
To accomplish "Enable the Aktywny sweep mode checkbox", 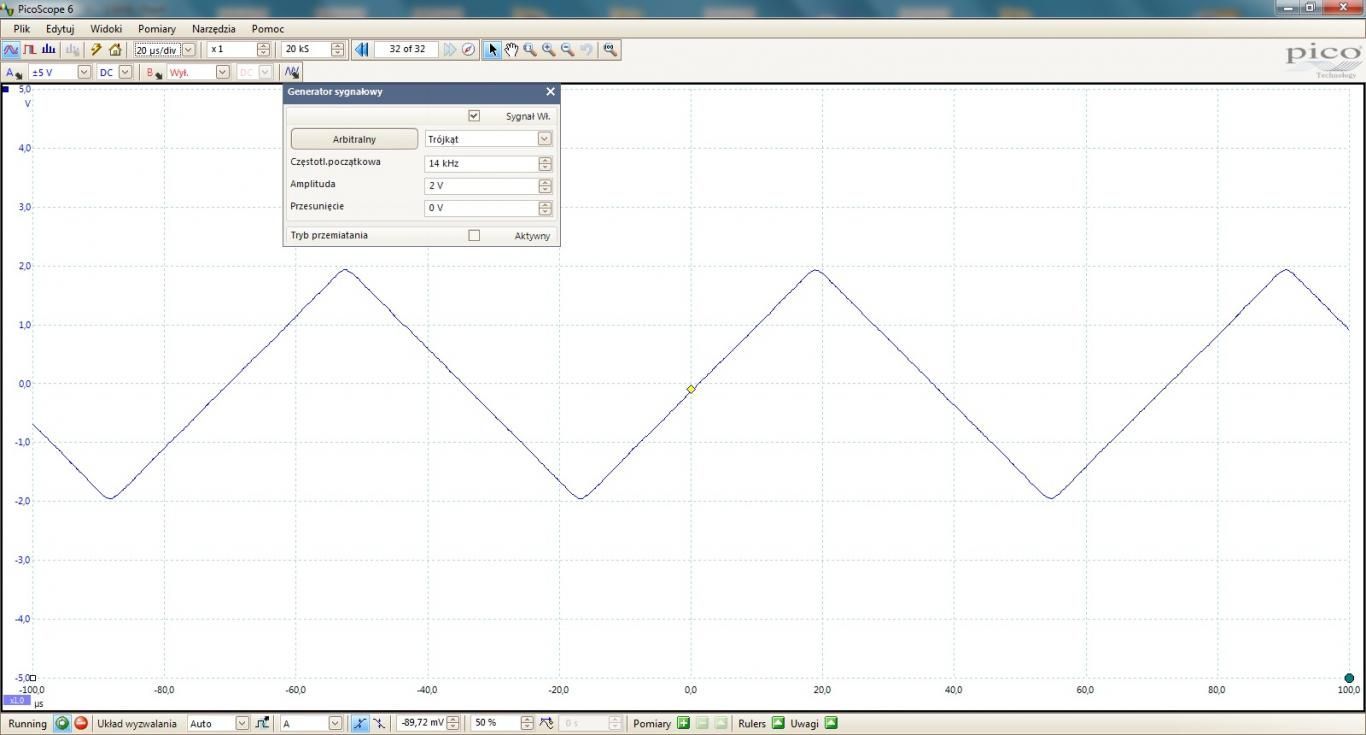I will point(474,236).
